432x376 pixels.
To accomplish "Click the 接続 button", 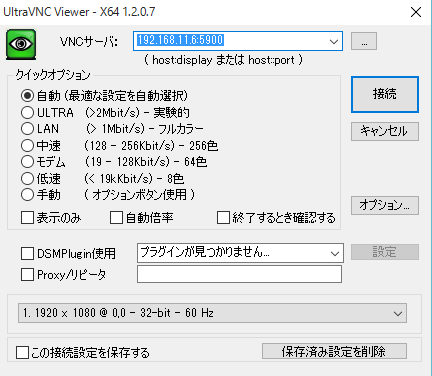I will click(x=385, y=94).
